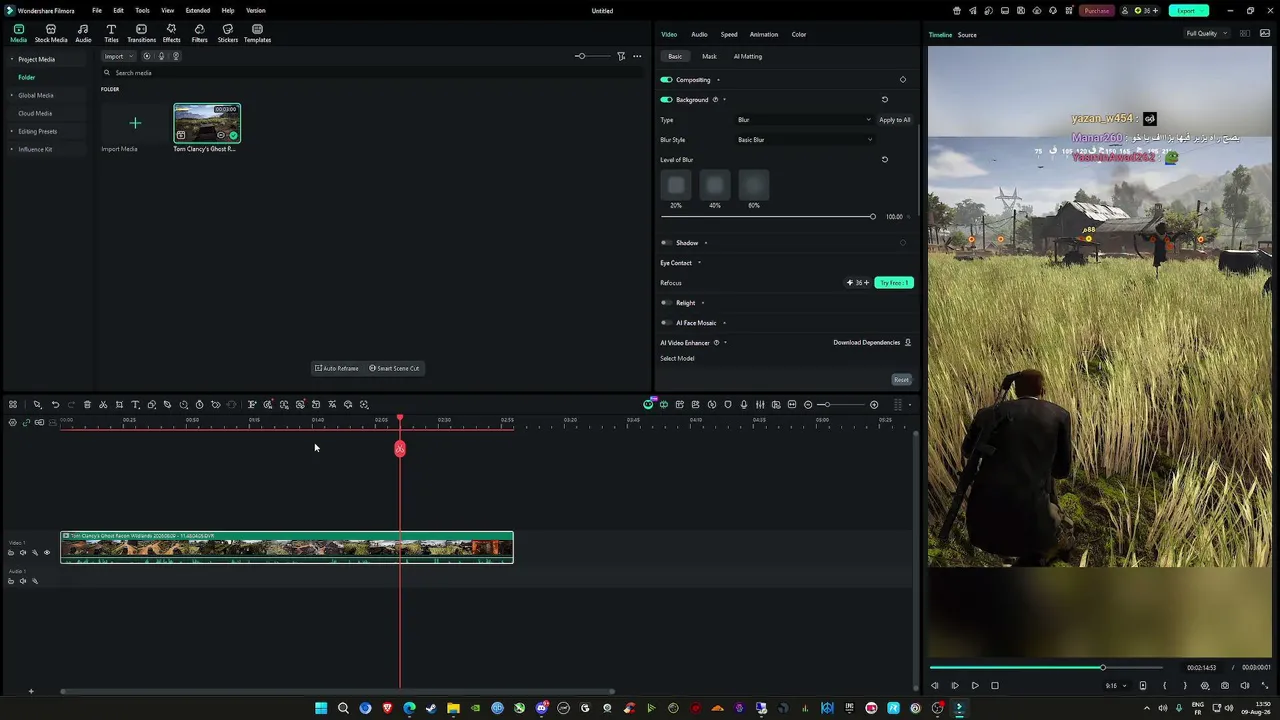Switch to the Animation tab
Image resolution: width=1280 pixels, height=720 pixels.
point(764,34)
